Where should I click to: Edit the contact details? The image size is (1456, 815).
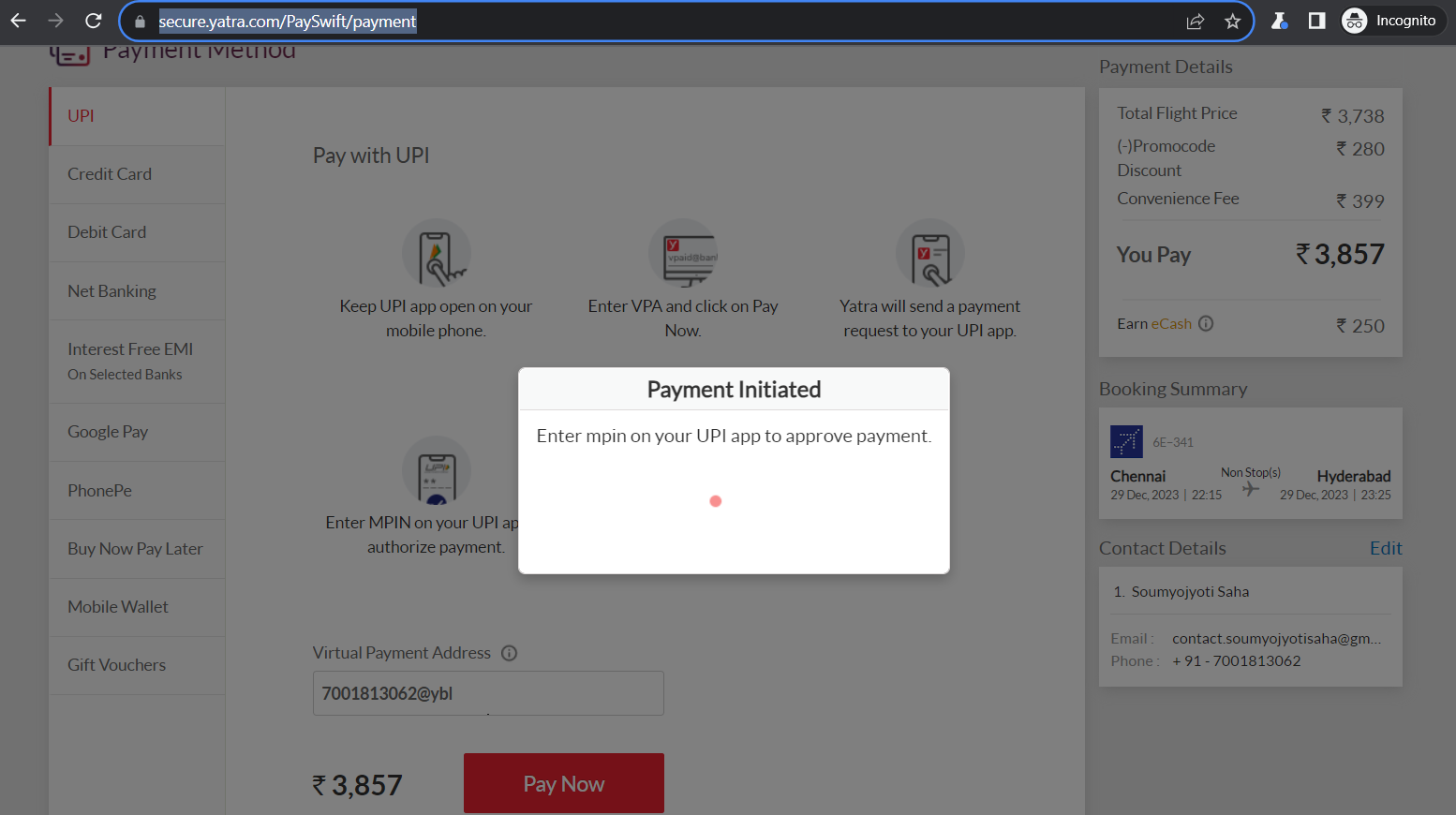(x=1386, y=548)
